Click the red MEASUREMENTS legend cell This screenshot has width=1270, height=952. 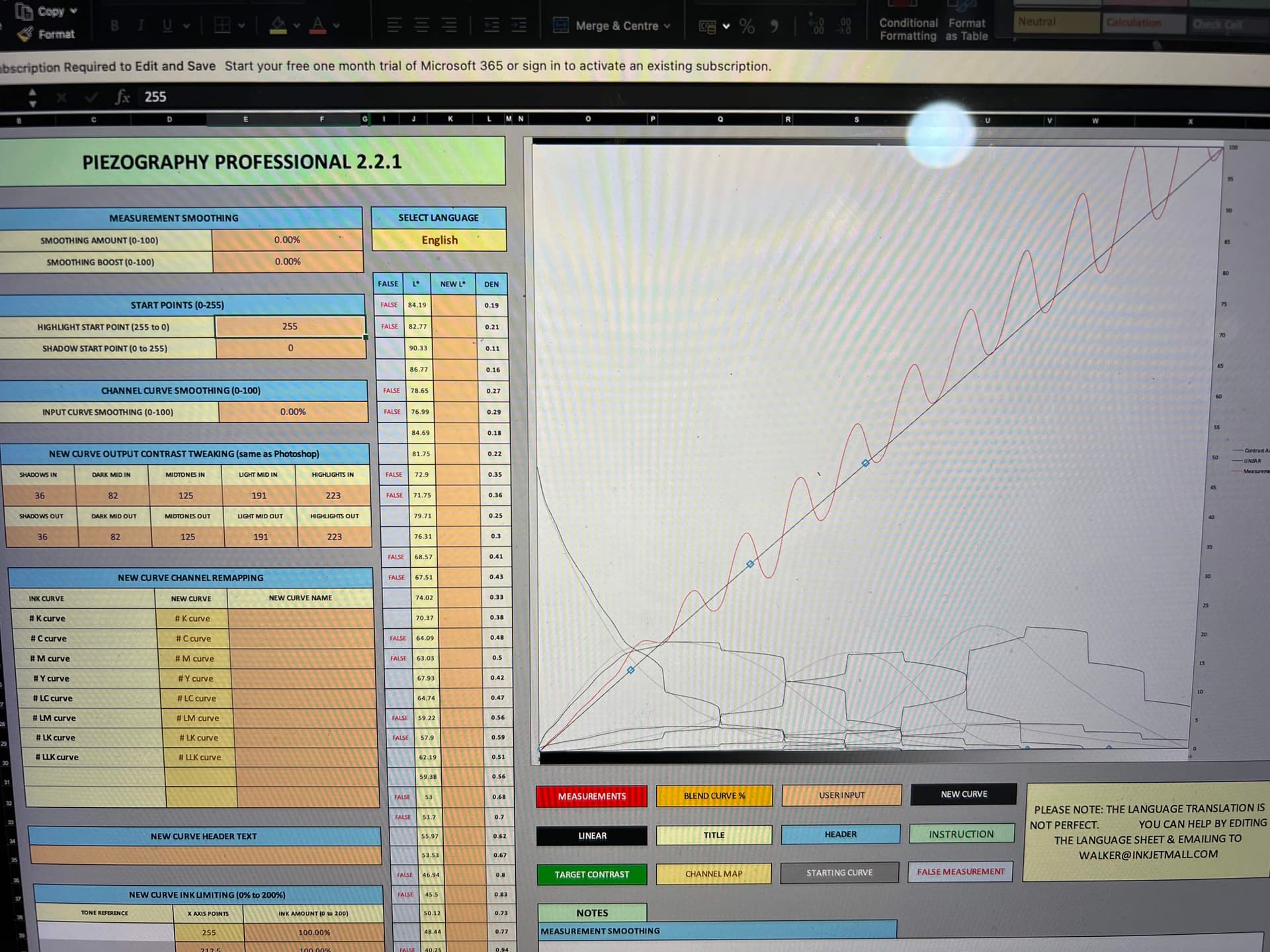pos(591,797)
